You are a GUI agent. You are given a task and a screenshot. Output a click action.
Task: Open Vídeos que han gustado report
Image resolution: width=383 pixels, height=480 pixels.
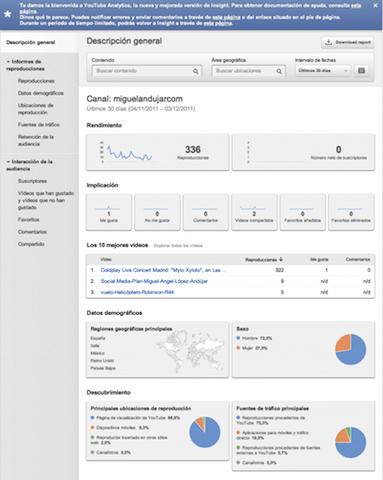point(46,200)
